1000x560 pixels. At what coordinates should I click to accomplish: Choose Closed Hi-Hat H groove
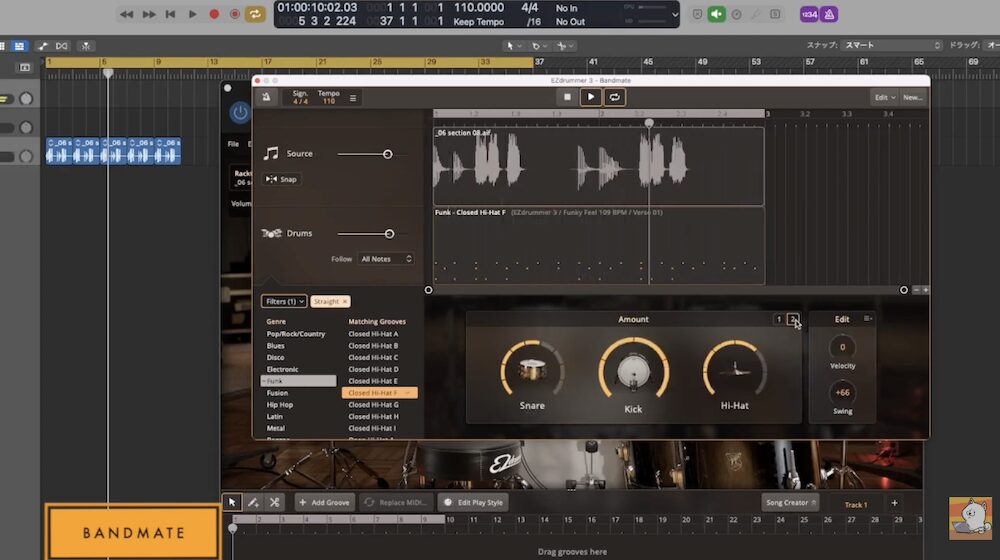click(x=373, y=416)
